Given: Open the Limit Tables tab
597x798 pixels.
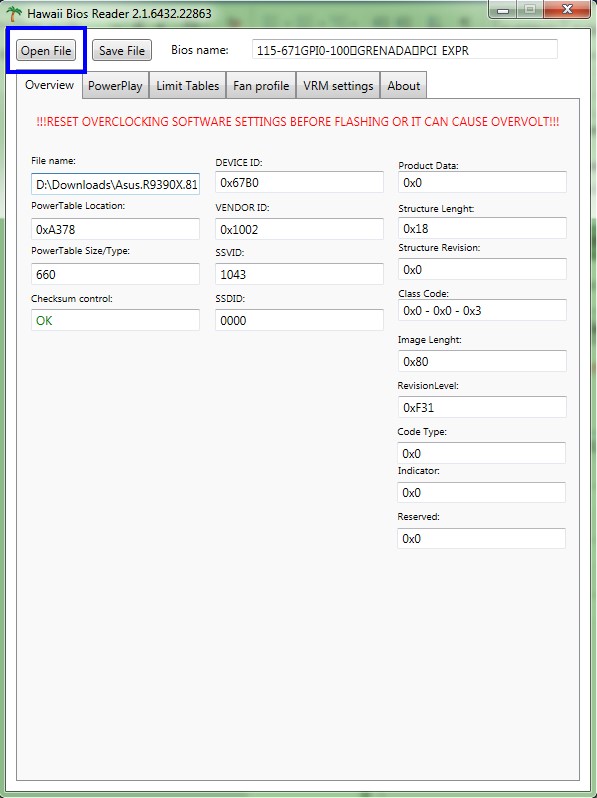Looking at the screenshot, I should point(187,86).
